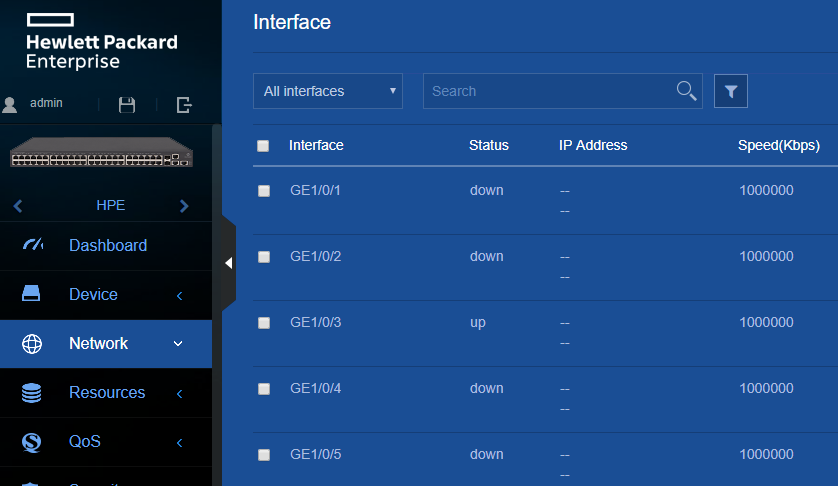The image size is (838, 486).
Task: Click the 1000000 speed value for GE1/0/2
Action: (766, 256)
